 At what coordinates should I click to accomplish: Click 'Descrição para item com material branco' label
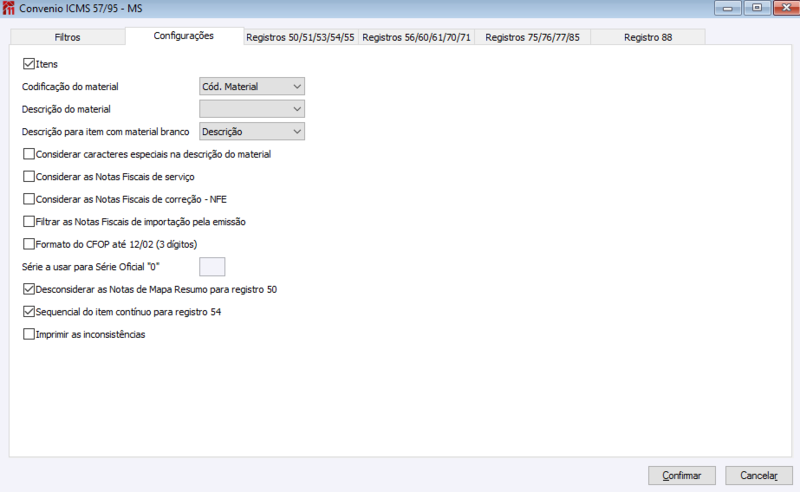click(x=105, y=132)
